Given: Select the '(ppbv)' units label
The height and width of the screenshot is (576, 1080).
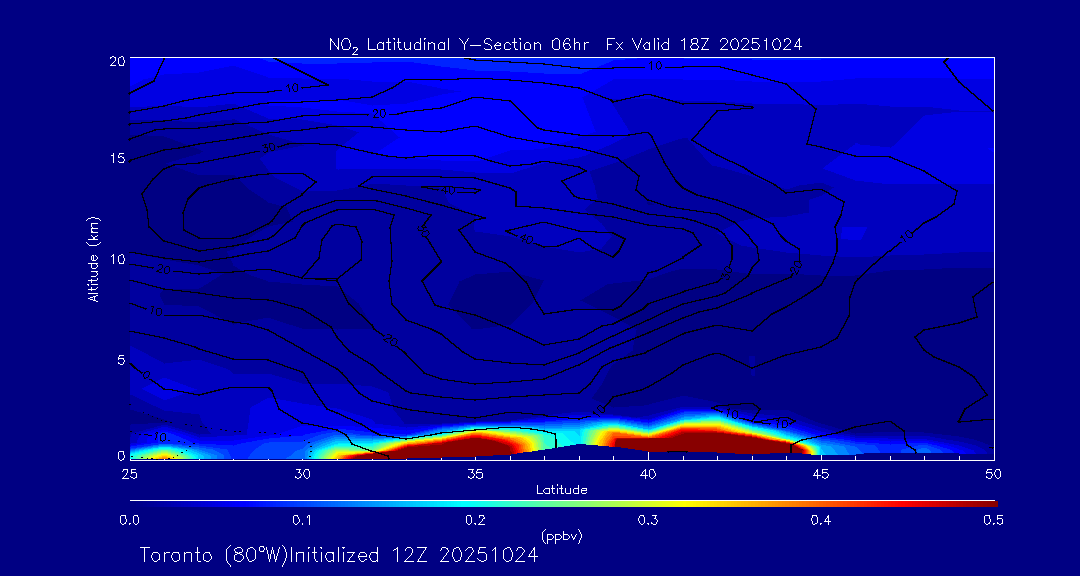Looking at the screenshot, I should (561, 536).
